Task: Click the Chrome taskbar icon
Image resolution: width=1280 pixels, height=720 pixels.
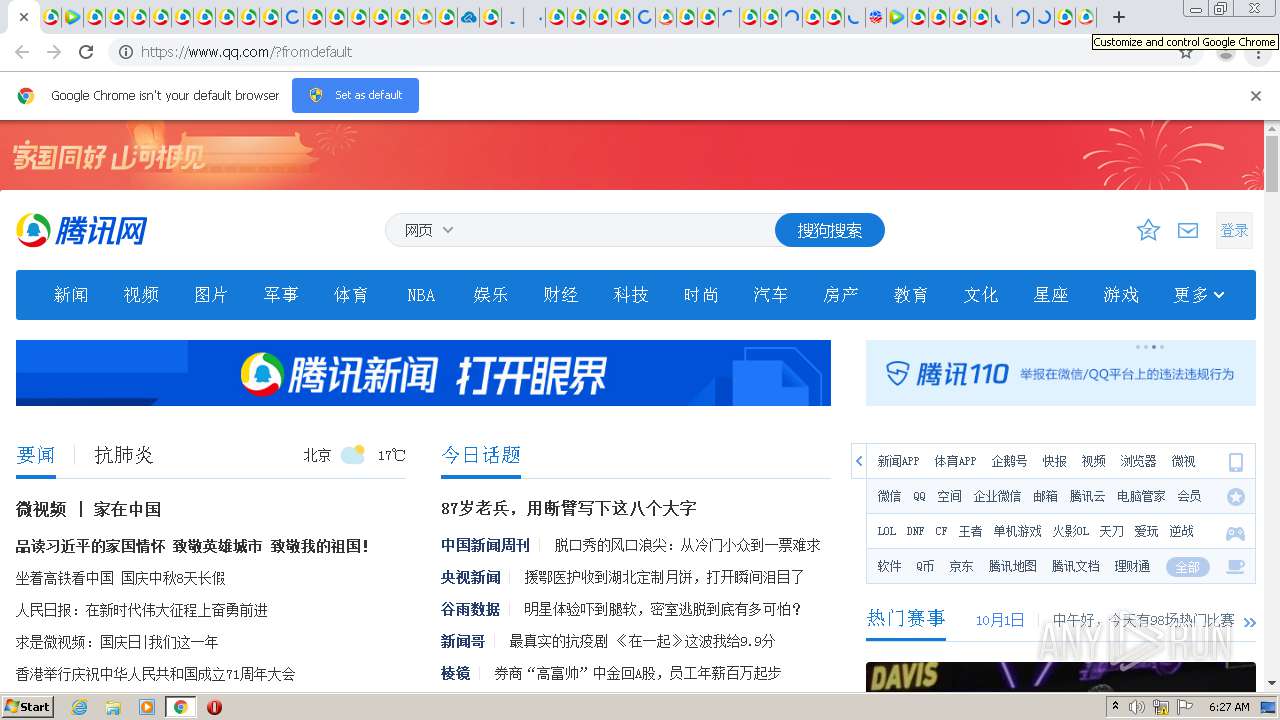Action: (x=180, y=707)
